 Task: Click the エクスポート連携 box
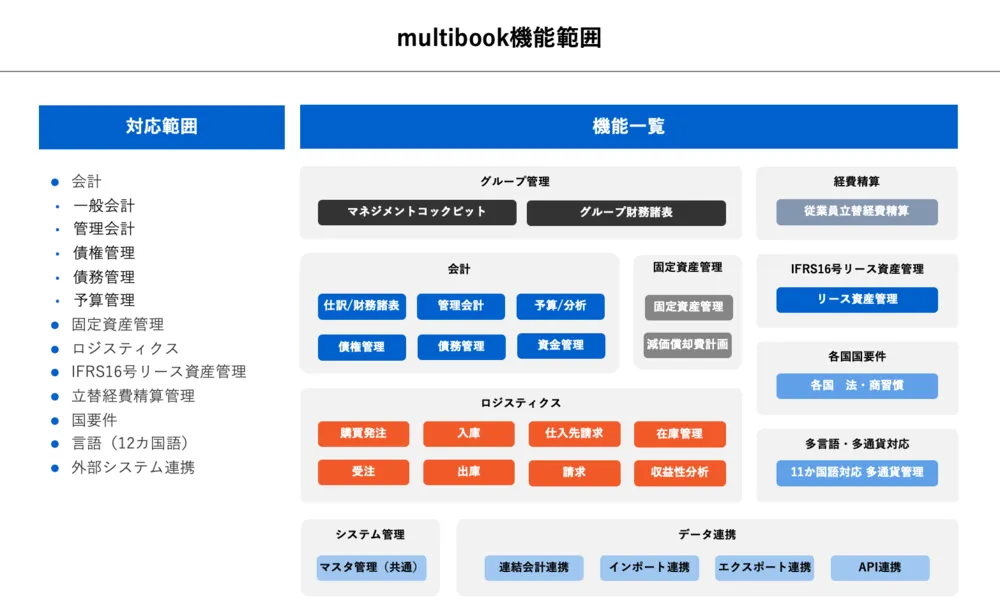[764, 568]
